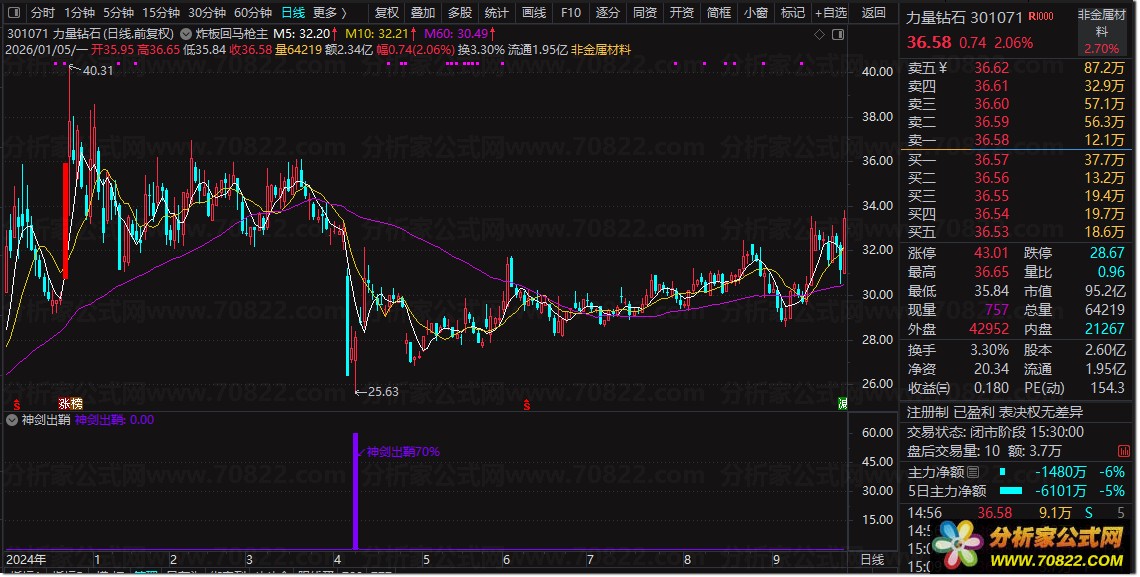The height and width of the screenshot is (577, 1140).
Task: Click the 同资 toolbar button
Action: pos(645,12)
